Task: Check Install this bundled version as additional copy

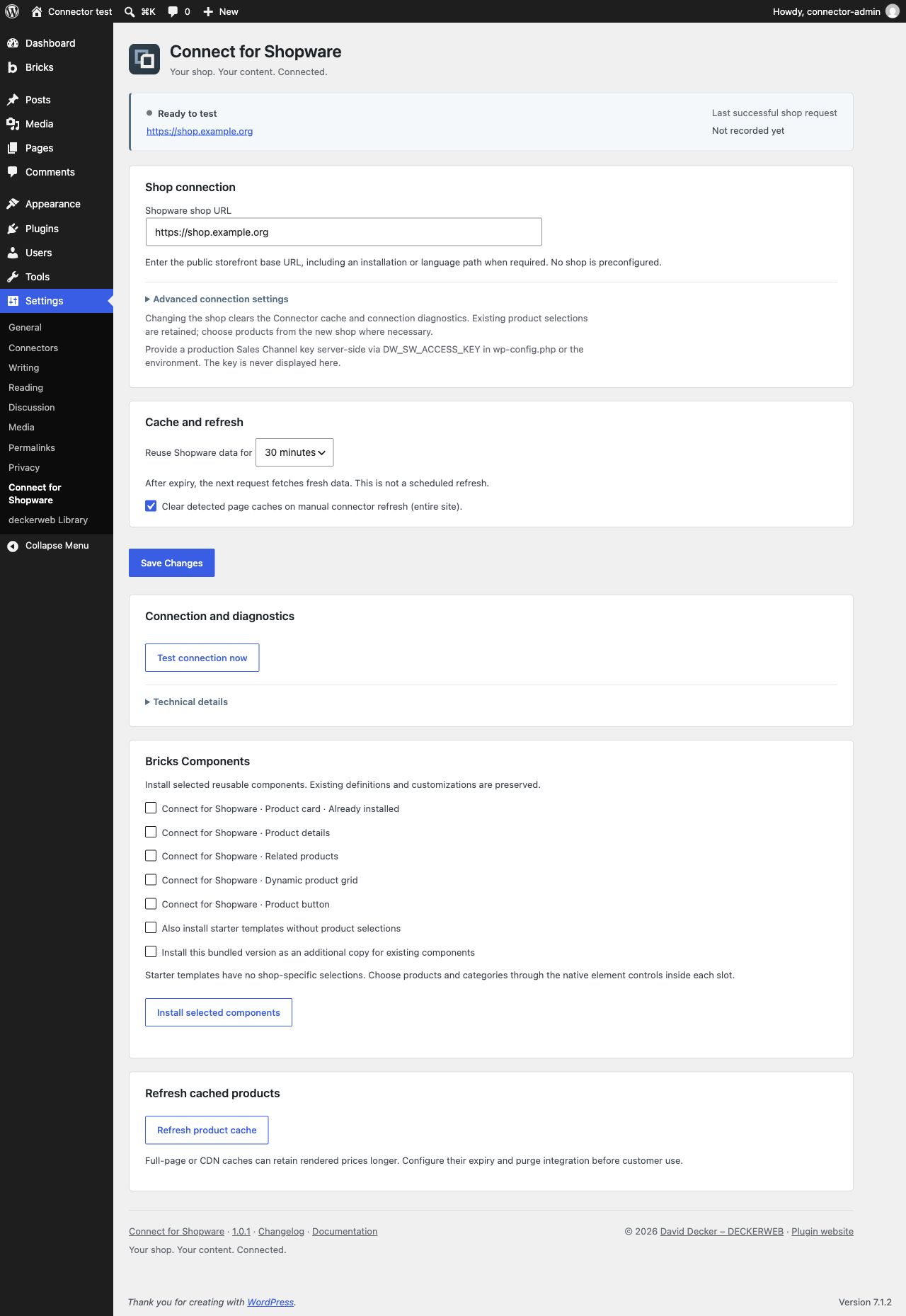Action: click(x=151, y=951)
